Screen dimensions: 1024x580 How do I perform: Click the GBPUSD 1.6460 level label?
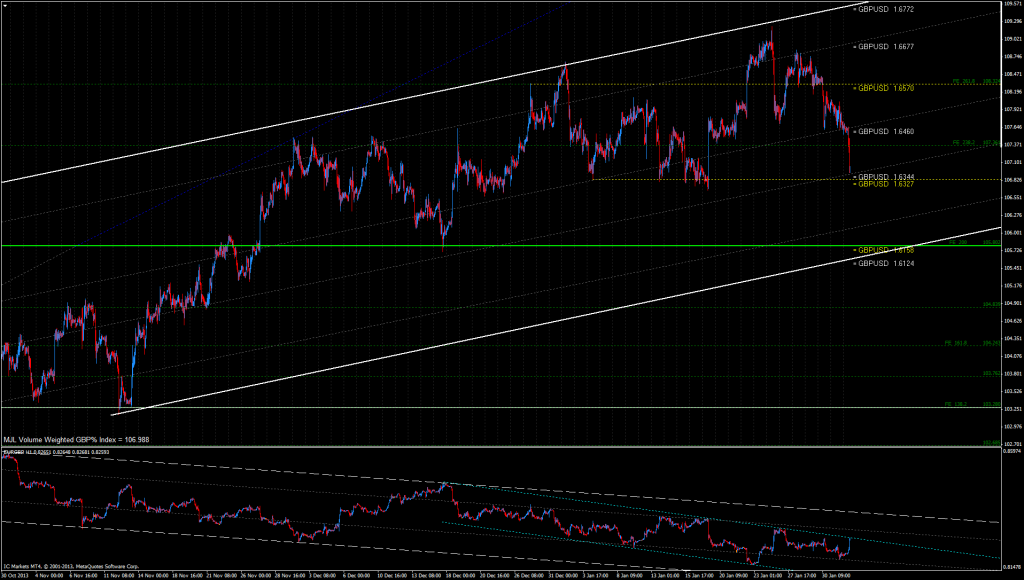point(886,131)
